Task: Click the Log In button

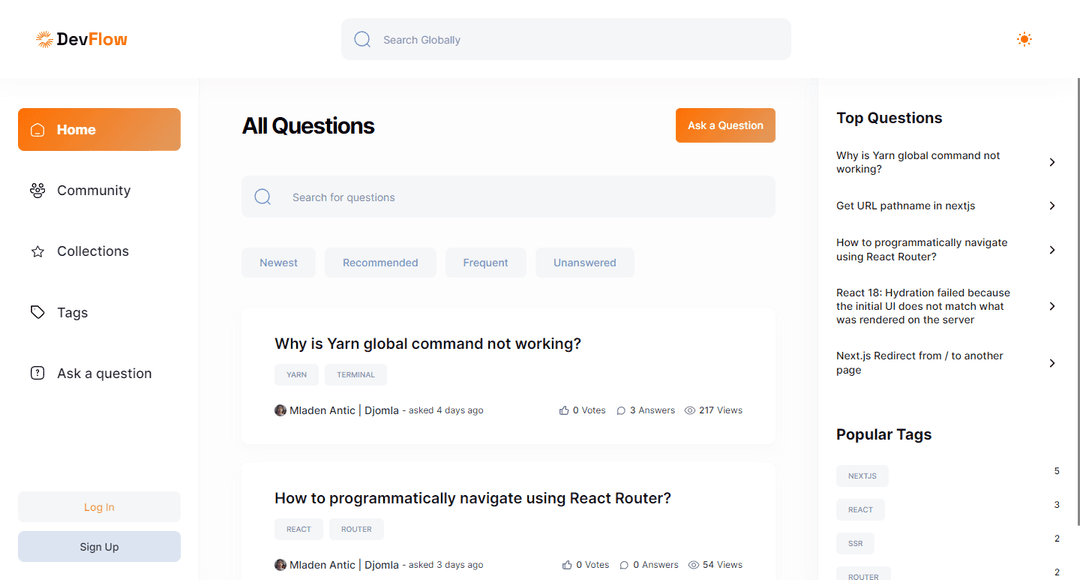Action: coord(99,507)
